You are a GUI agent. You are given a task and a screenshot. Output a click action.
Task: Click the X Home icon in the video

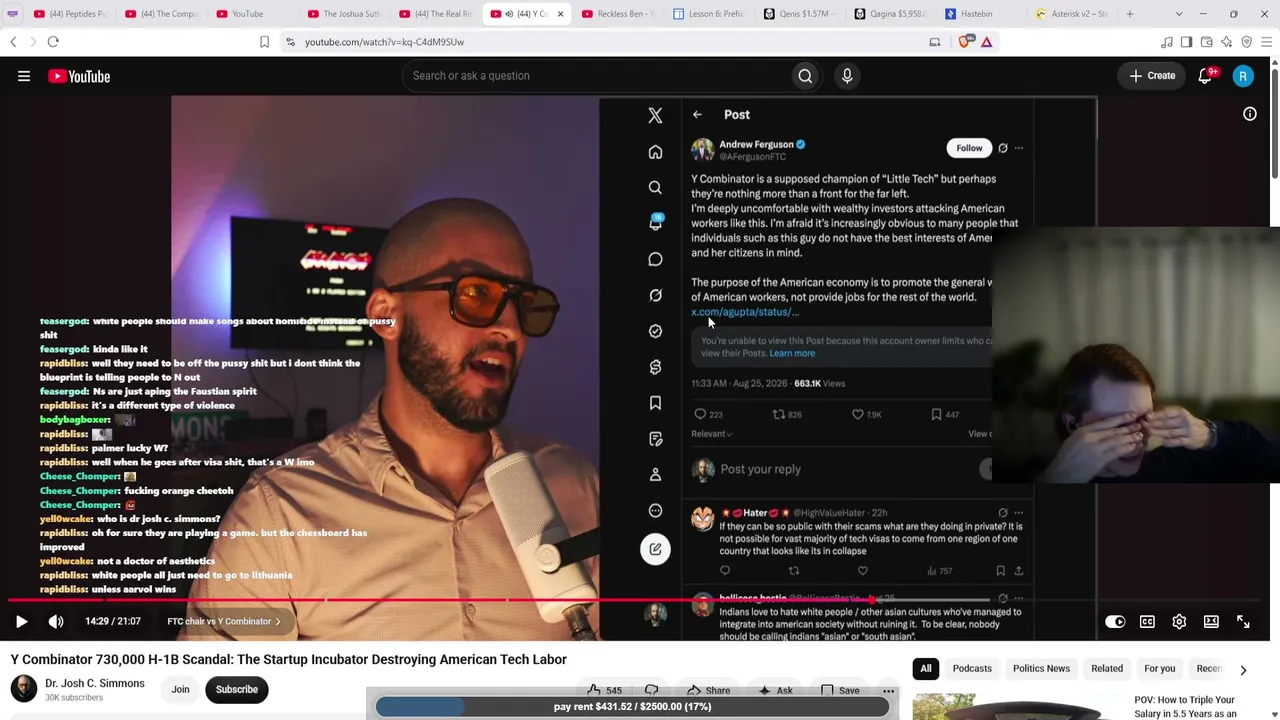click(655, 152)
